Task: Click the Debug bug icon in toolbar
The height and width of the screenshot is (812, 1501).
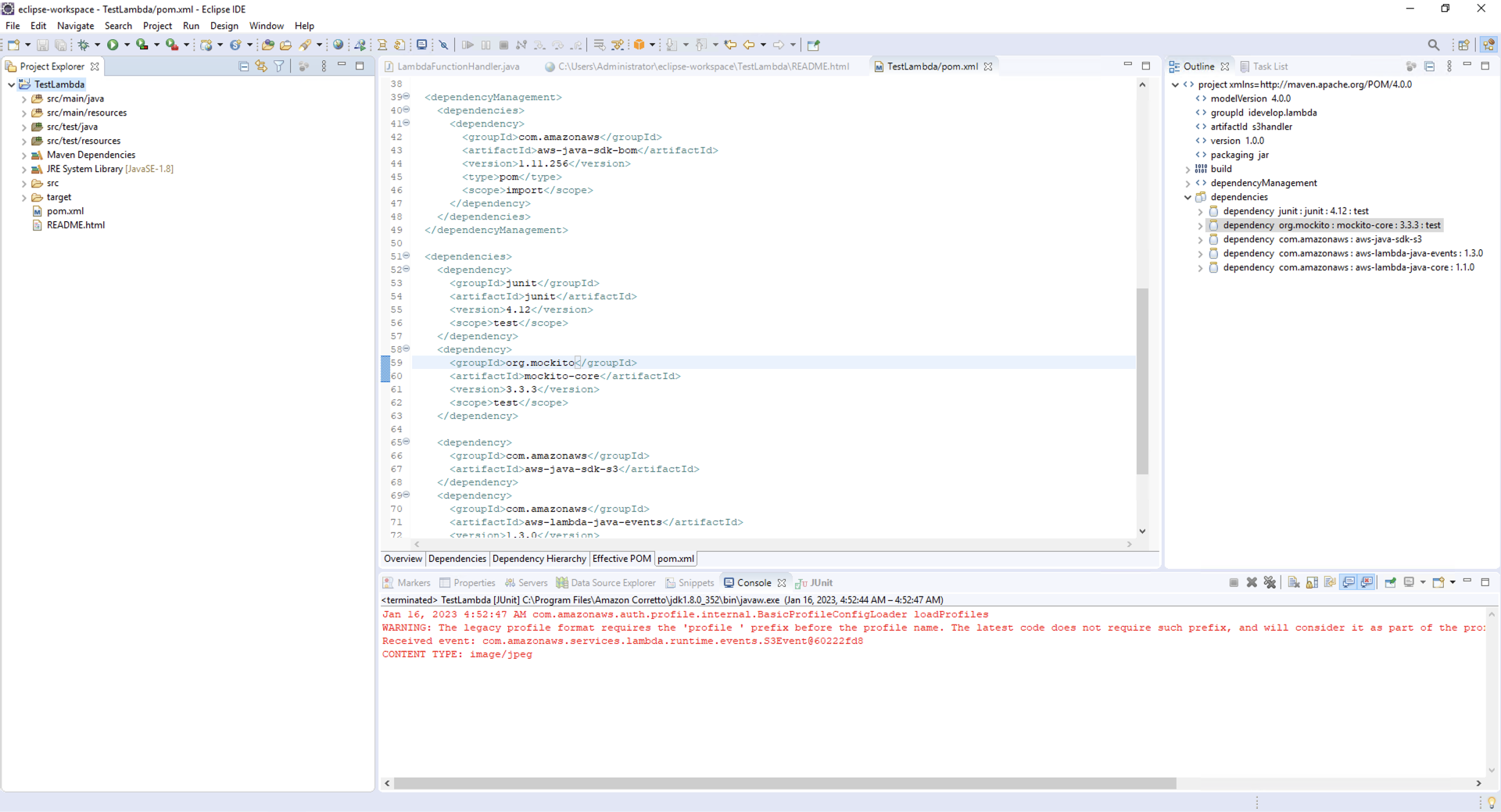Action: click(83, 45)
